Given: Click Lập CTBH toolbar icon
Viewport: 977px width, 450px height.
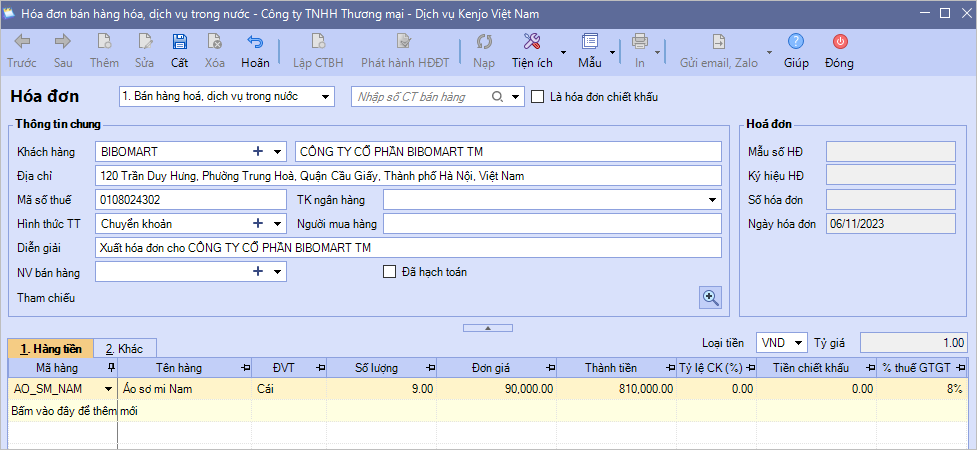Looking at the screenshot, I should point(318,42).
